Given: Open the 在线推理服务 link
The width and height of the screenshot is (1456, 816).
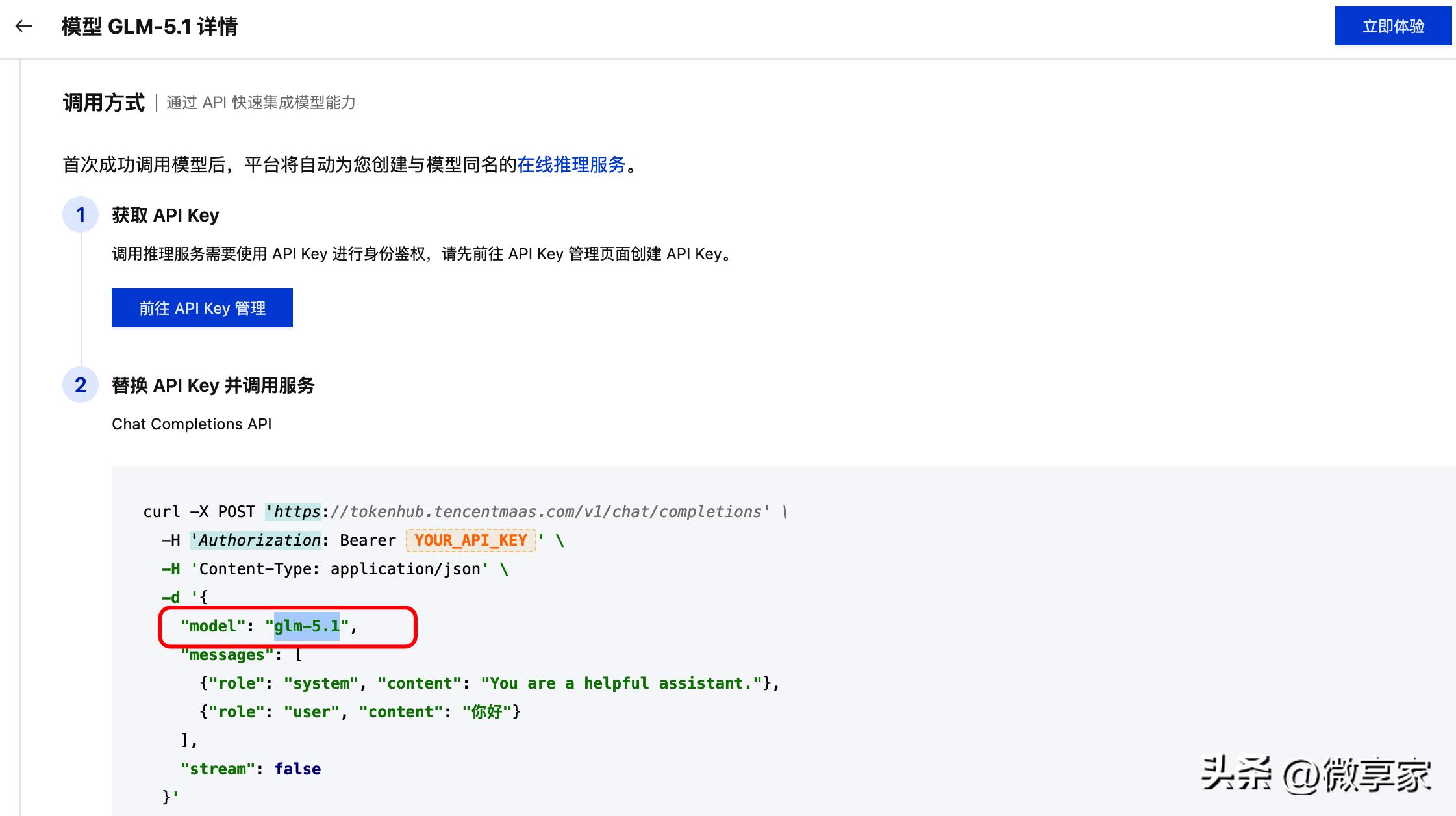Looking at the screenshot, I should click(x=571, y=165).
